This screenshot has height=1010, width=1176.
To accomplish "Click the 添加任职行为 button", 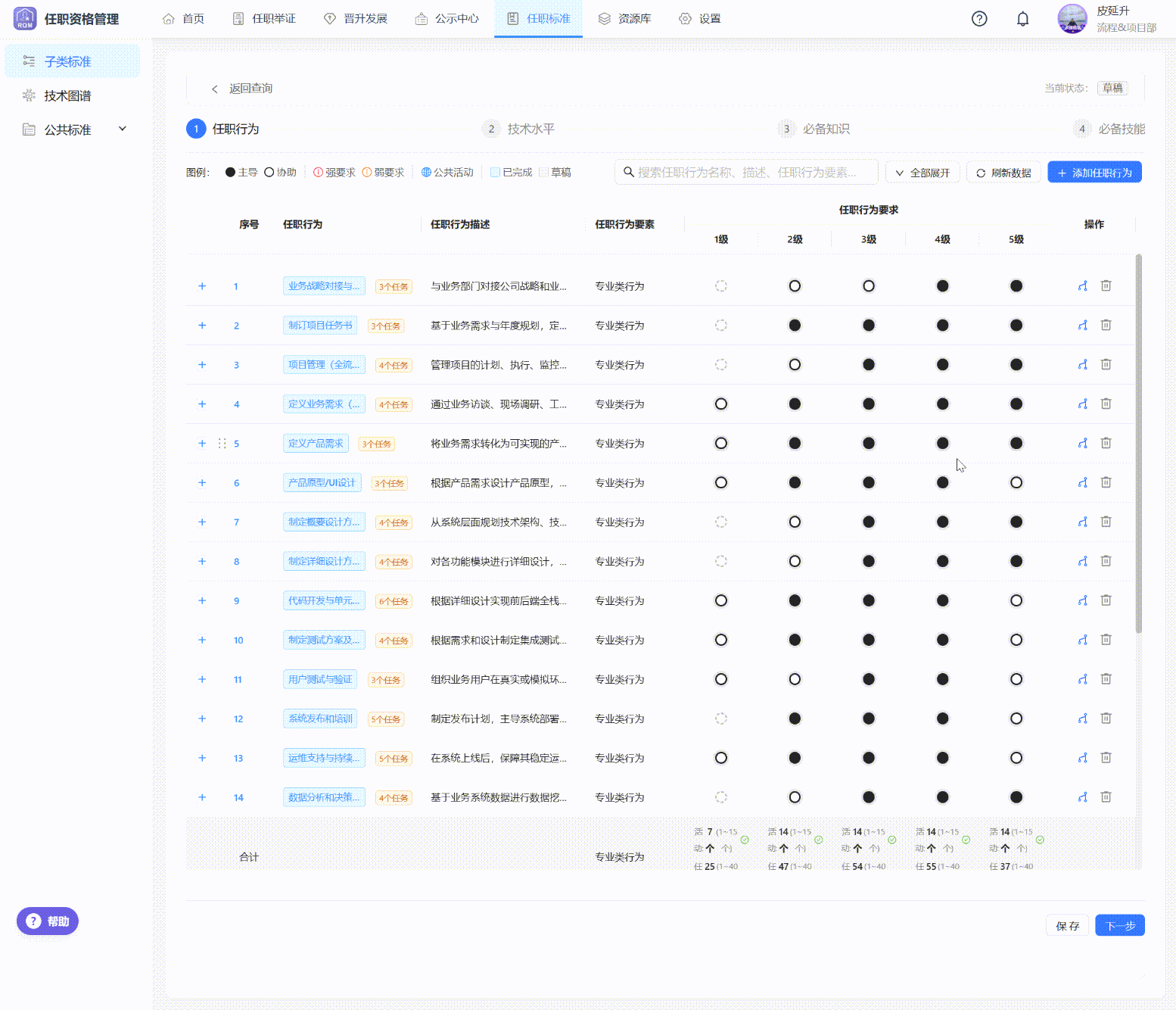I will point(1094,173).
